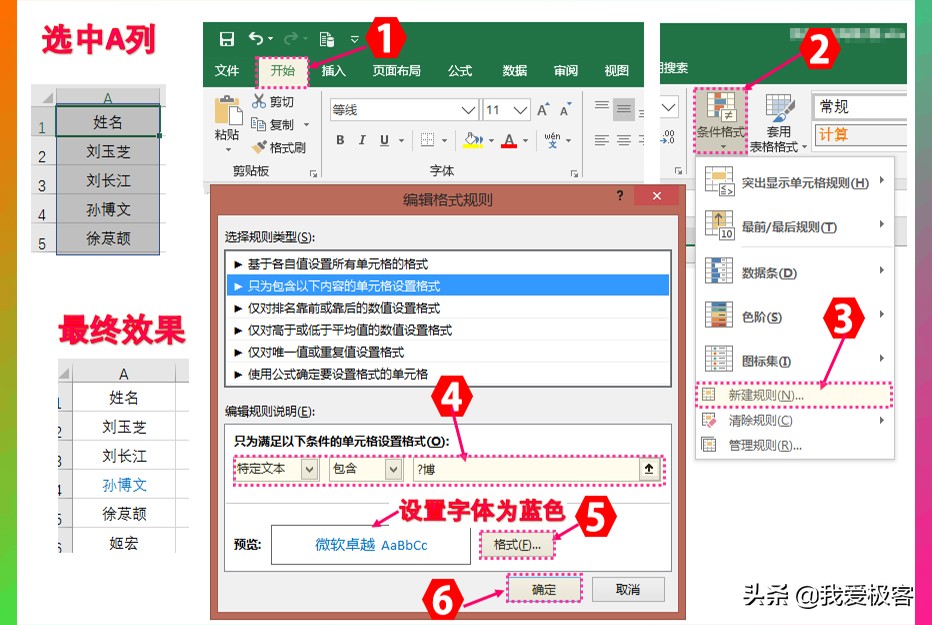Select rule type 仅对唯一值或重复值设置格式
The image size is (932, 625).
pyautogui.click(x=448, y=352)
